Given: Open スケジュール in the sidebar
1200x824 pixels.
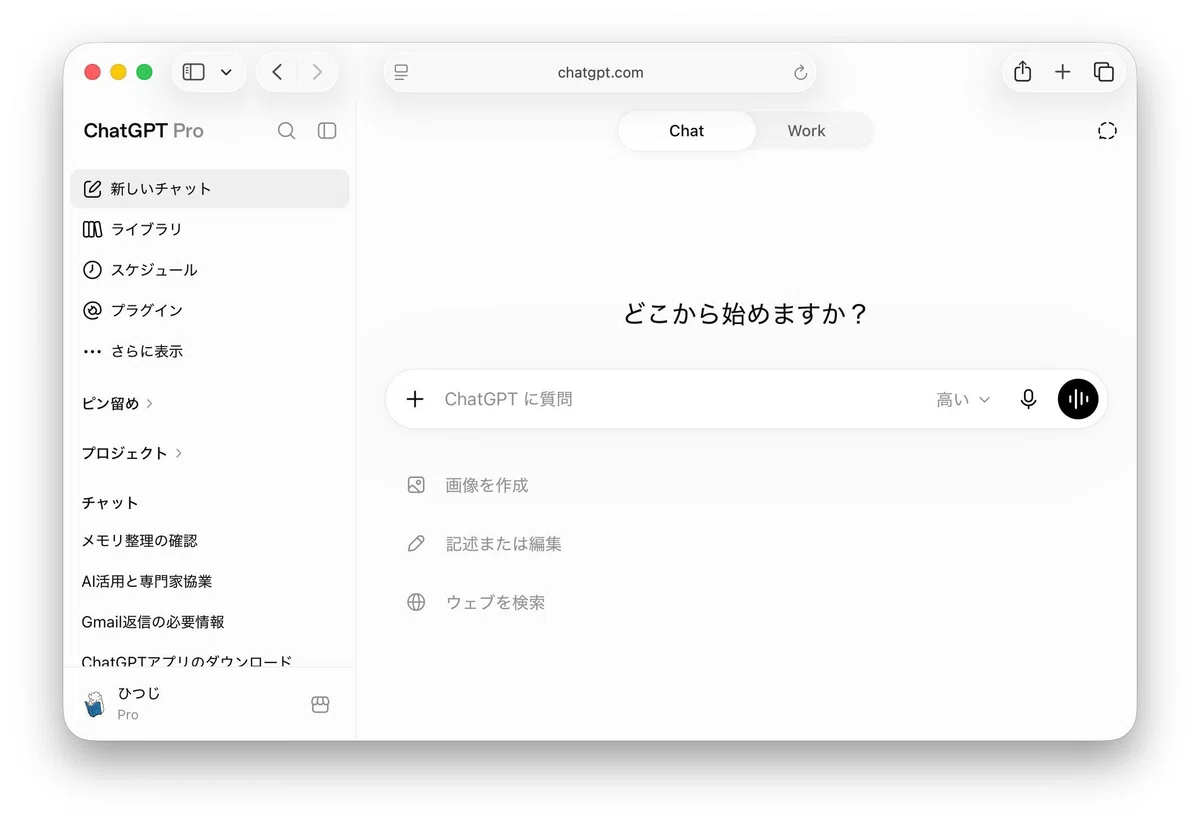Looking at the screenshot, I should coord(209,270).
